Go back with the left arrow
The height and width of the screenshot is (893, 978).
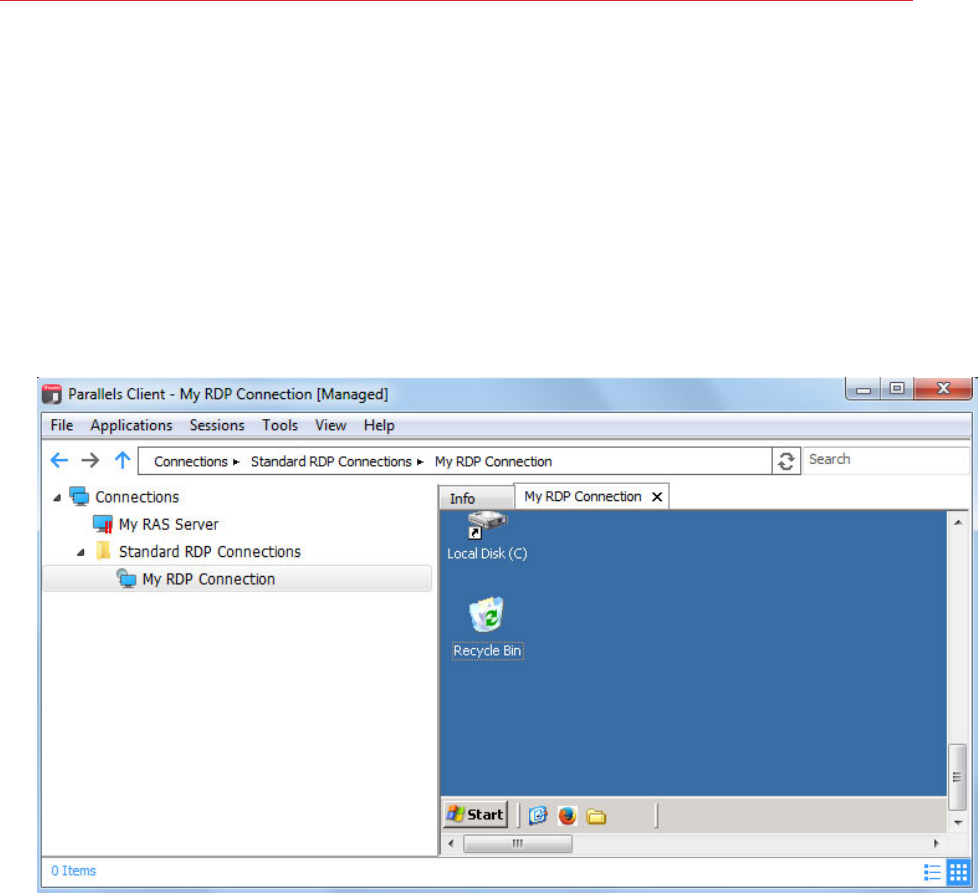pos(59,461)
